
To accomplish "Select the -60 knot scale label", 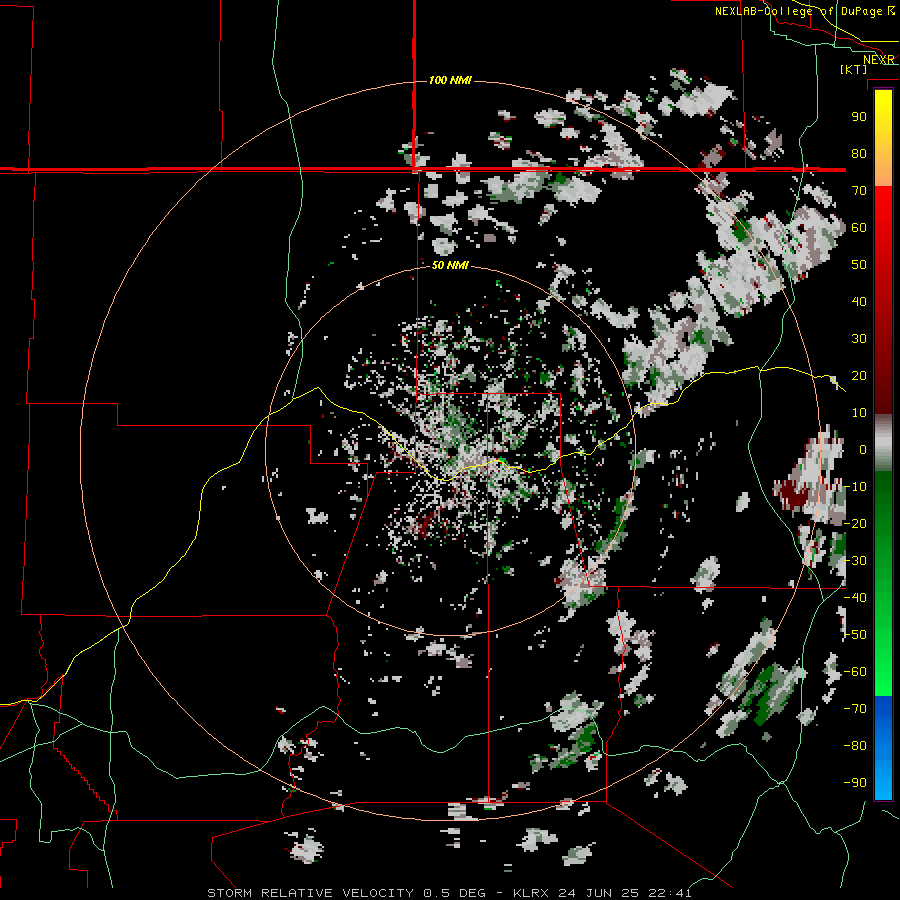I will click(855, 672).
